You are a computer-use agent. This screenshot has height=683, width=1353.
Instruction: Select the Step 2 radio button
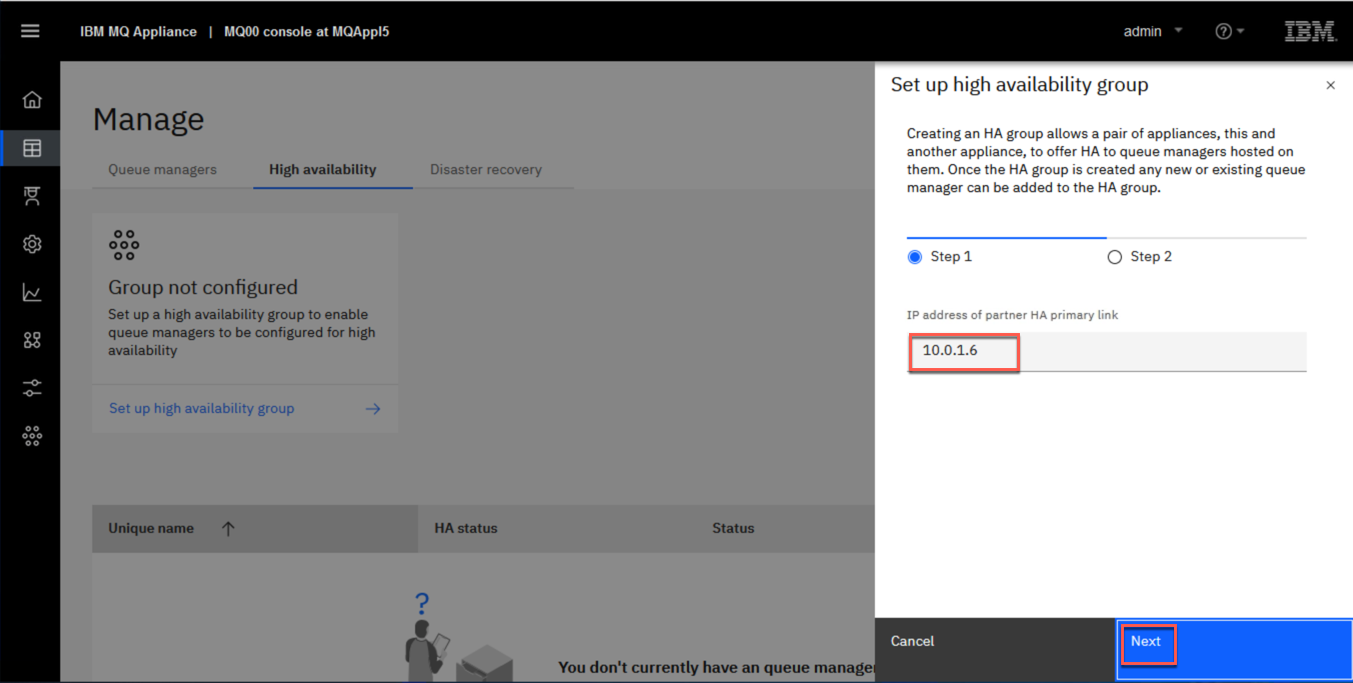click(1115, 257)
